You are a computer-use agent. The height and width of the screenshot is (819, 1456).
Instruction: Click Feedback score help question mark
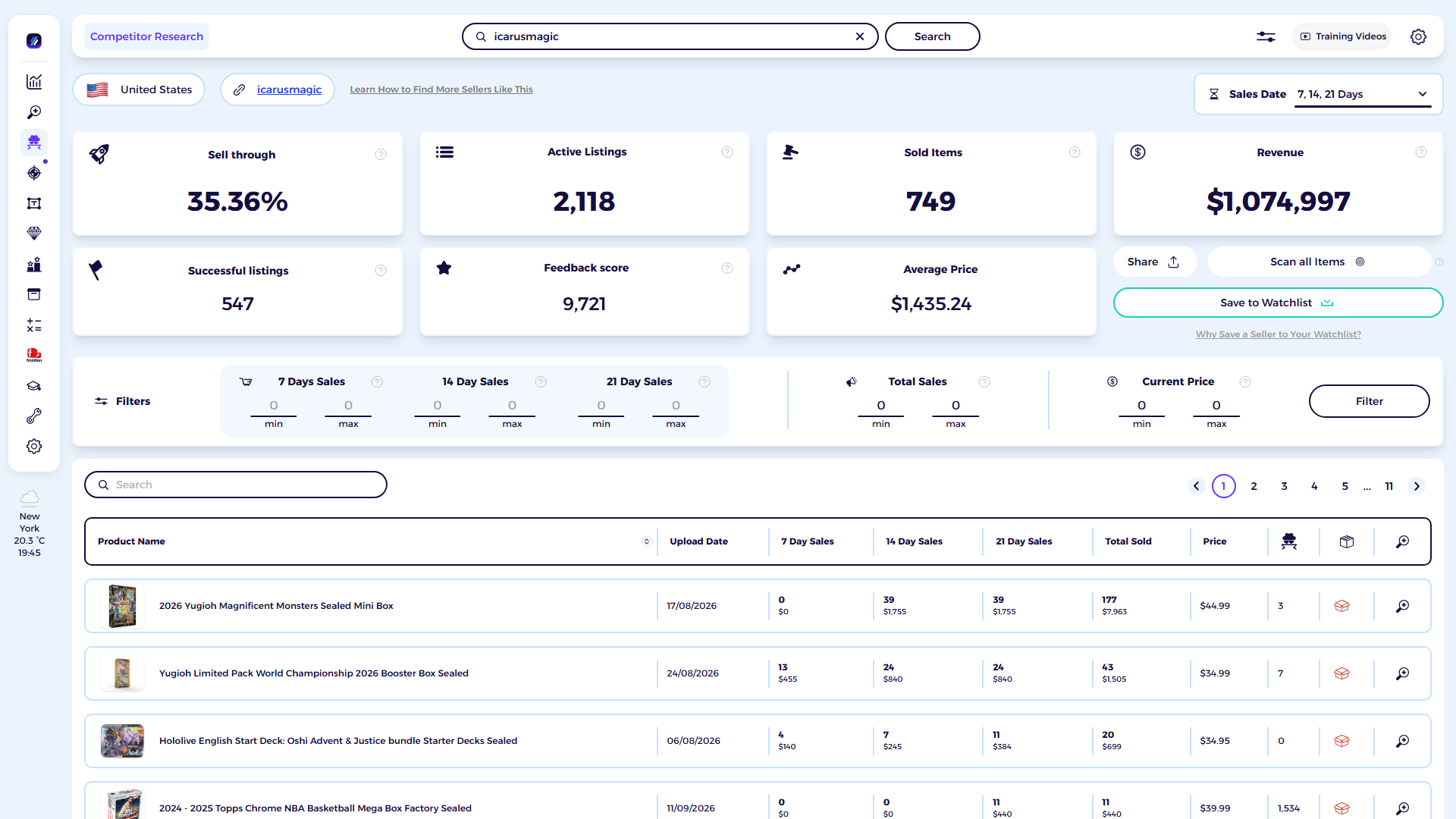727,268
